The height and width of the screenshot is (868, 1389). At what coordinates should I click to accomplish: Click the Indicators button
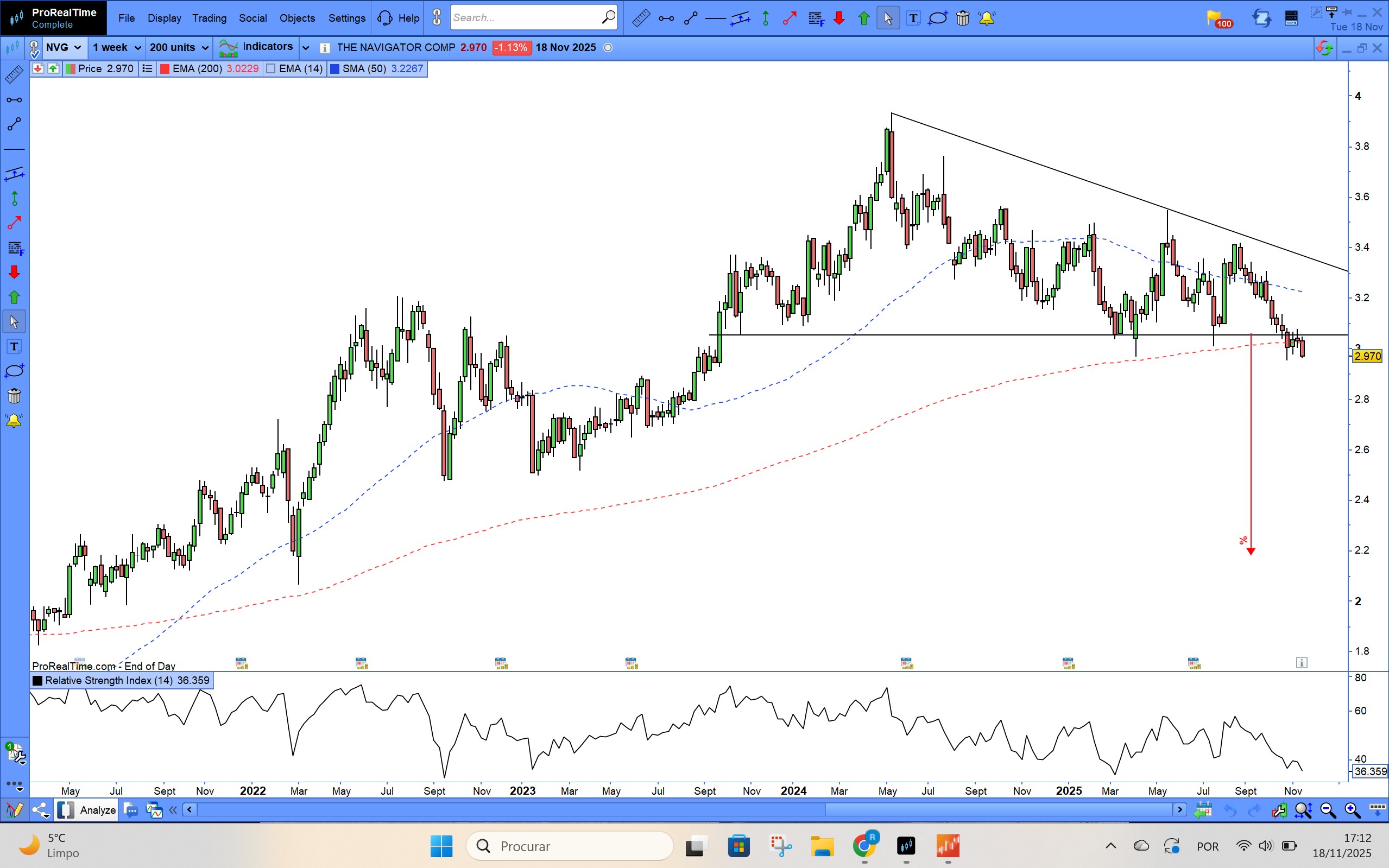[256, 47]
